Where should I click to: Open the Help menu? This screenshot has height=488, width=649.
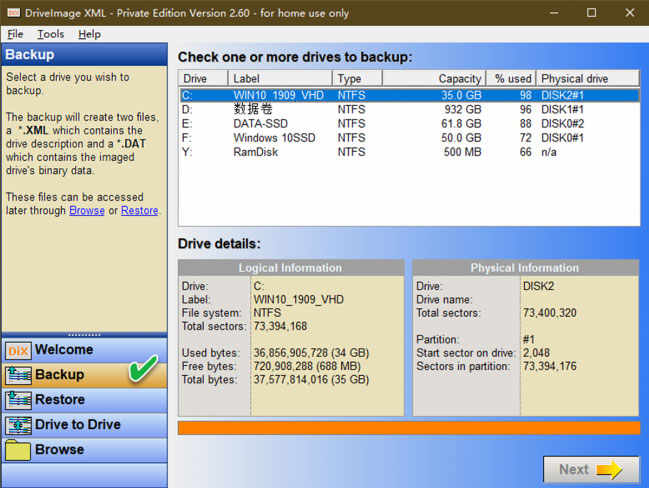click(x=89, y=34)
